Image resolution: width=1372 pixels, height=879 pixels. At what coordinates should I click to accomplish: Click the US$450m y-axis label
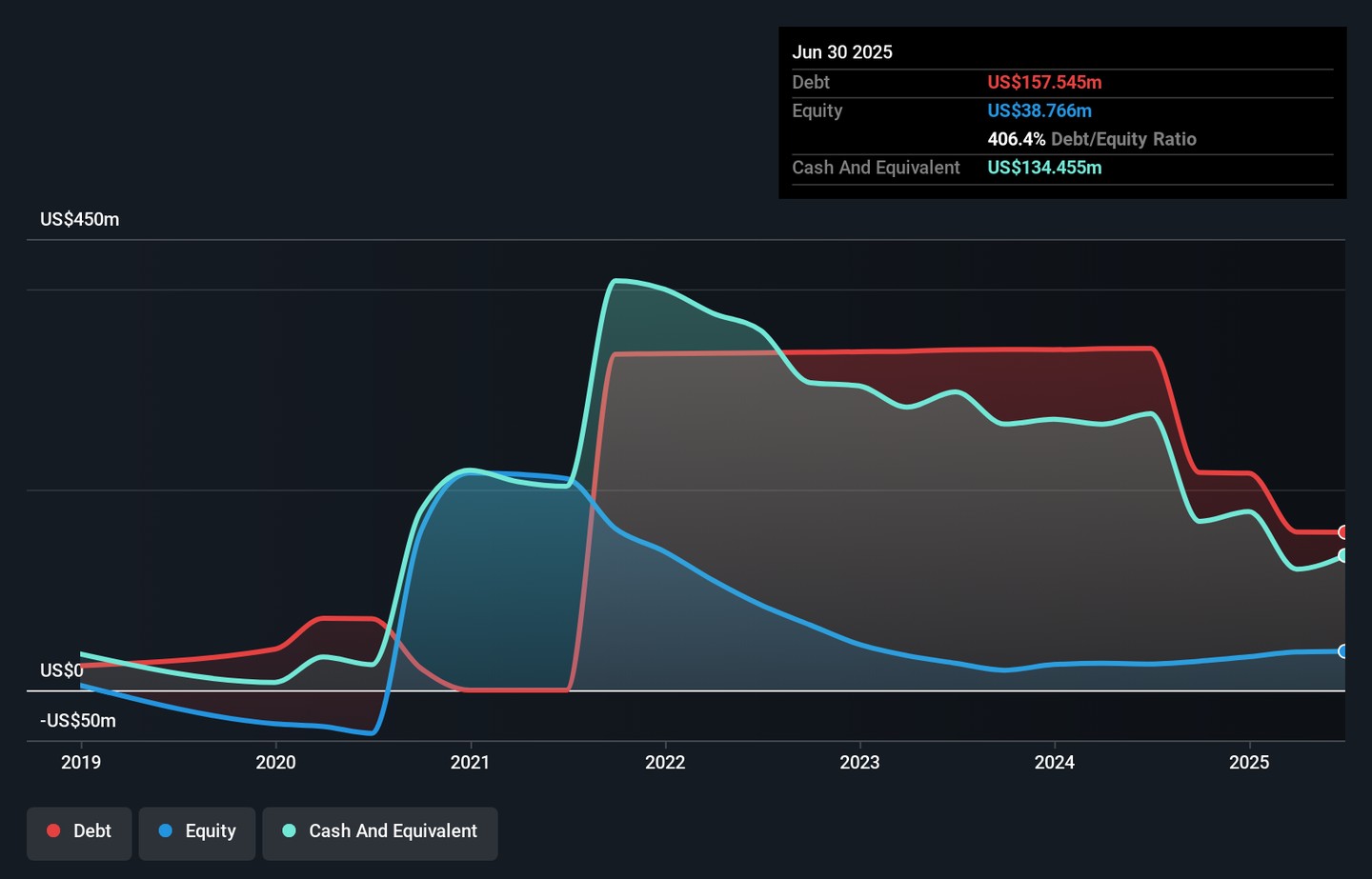[80, 220]
